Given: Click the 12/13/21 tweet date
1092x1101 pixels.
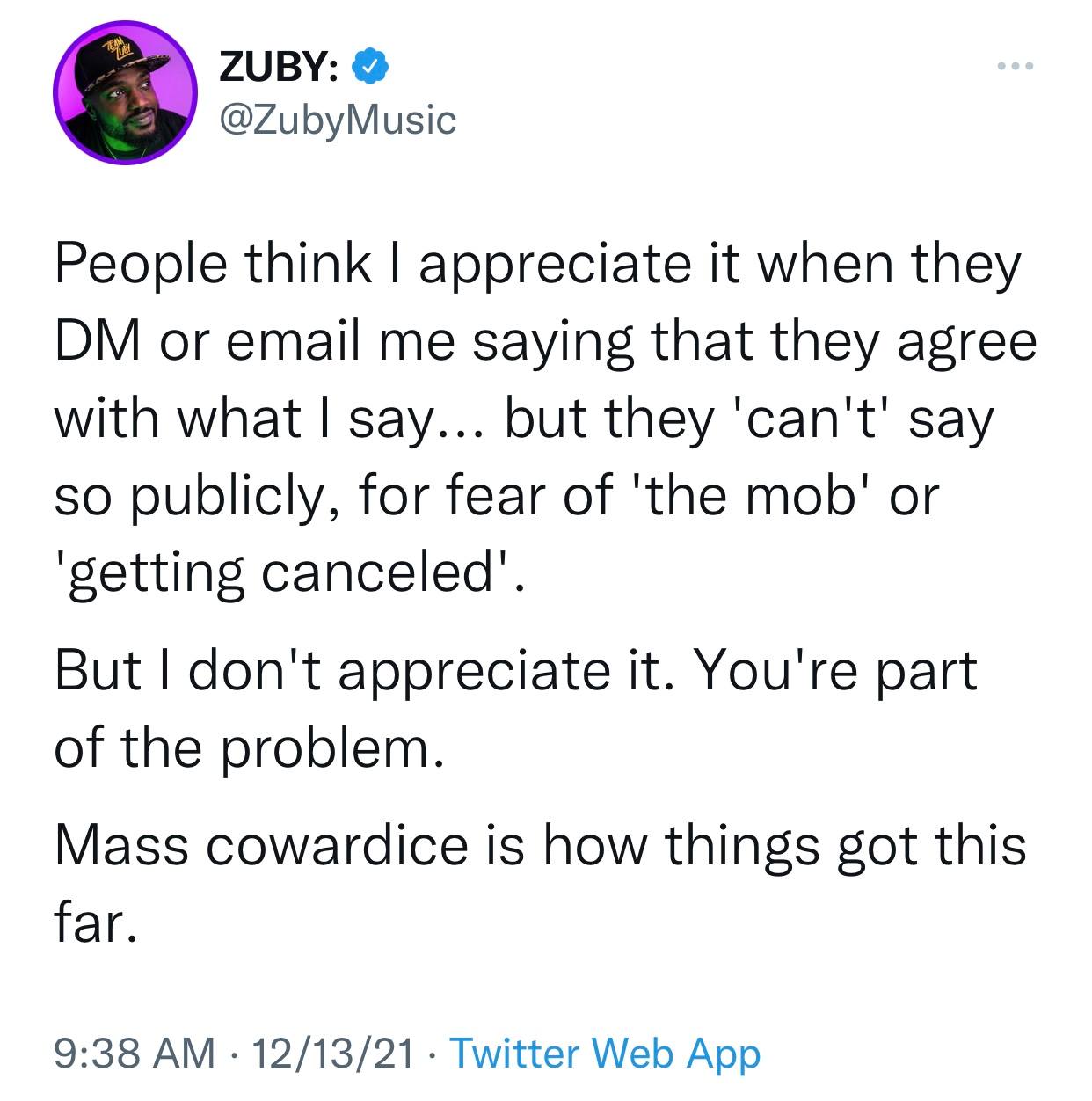Looking at the screenshot, I should click(x=332, y=1053).
